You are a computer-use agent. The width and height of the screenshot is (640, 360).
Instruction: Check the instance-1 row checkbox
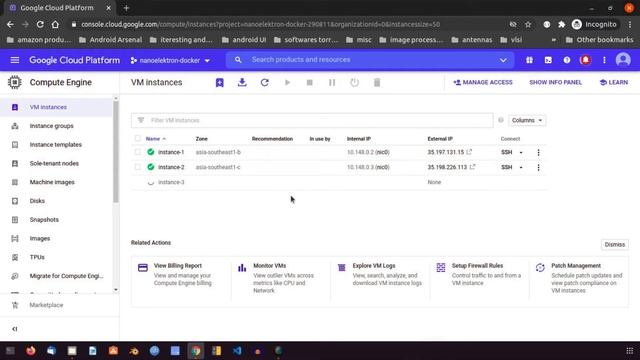point(138,152)
